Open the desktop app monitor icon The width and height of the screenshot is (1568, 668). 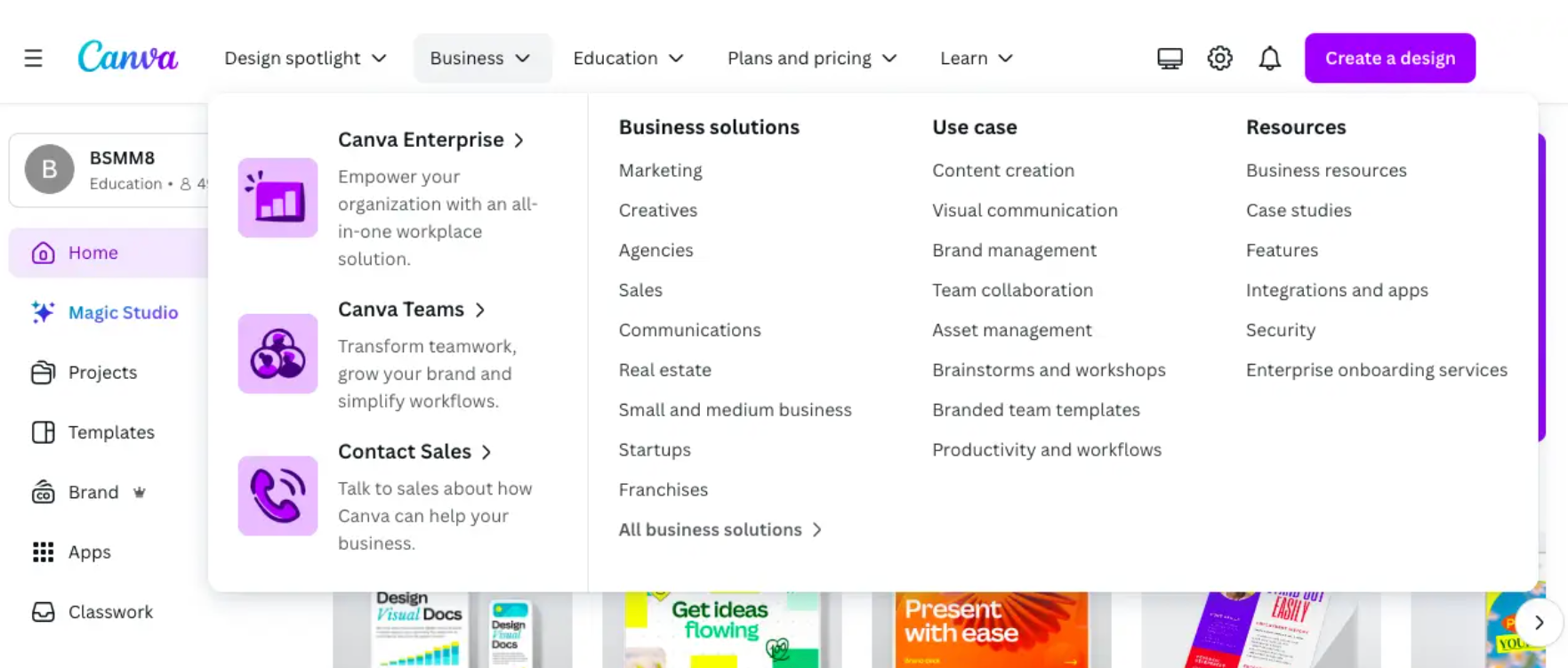(1170, 58)
